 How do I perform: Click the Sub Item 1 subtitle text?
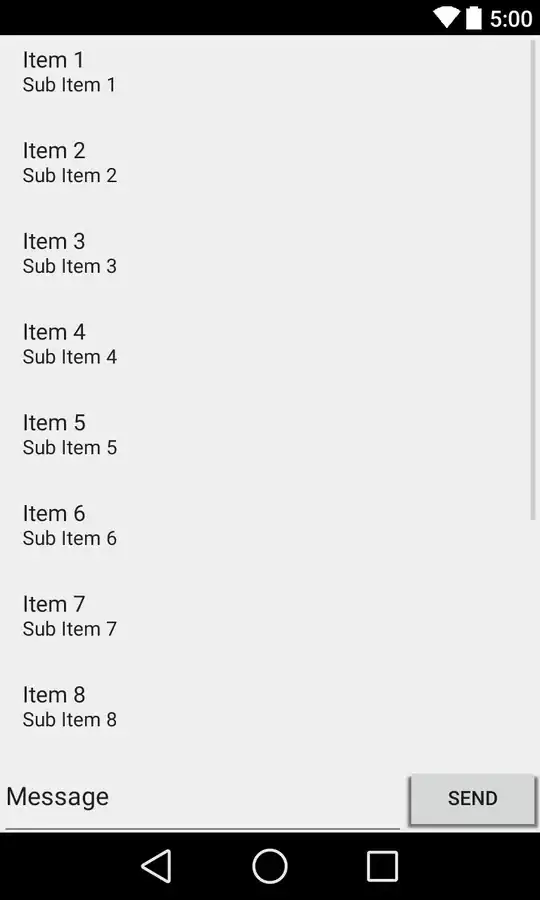pos(69,85)
